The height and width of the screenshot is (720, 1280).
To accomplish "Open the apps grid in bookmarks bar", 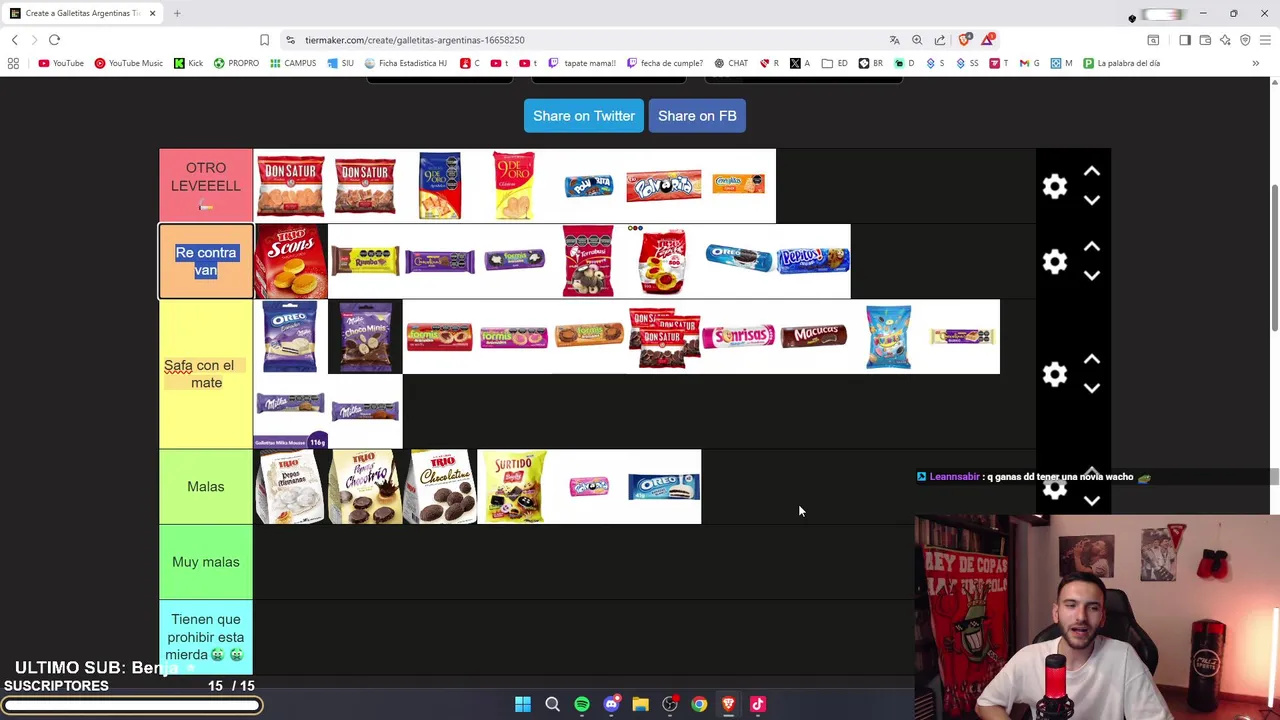I will (x=13, y=63).
